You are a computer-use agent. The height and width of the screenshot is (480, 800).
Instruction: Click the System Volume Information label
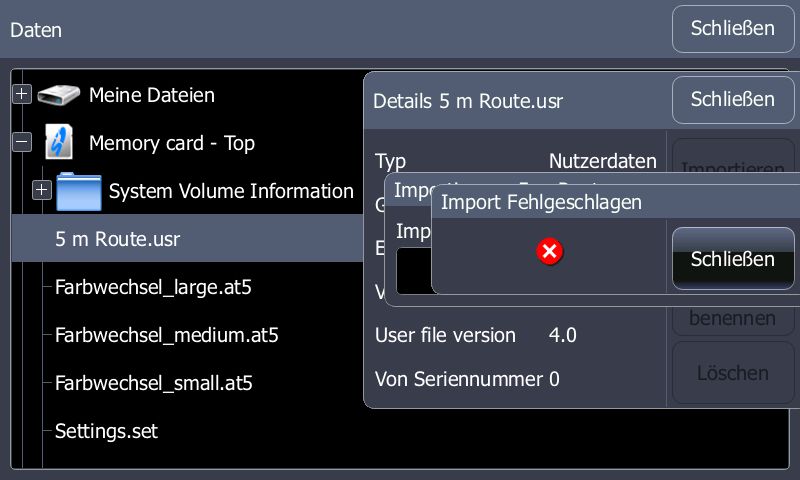231,191
